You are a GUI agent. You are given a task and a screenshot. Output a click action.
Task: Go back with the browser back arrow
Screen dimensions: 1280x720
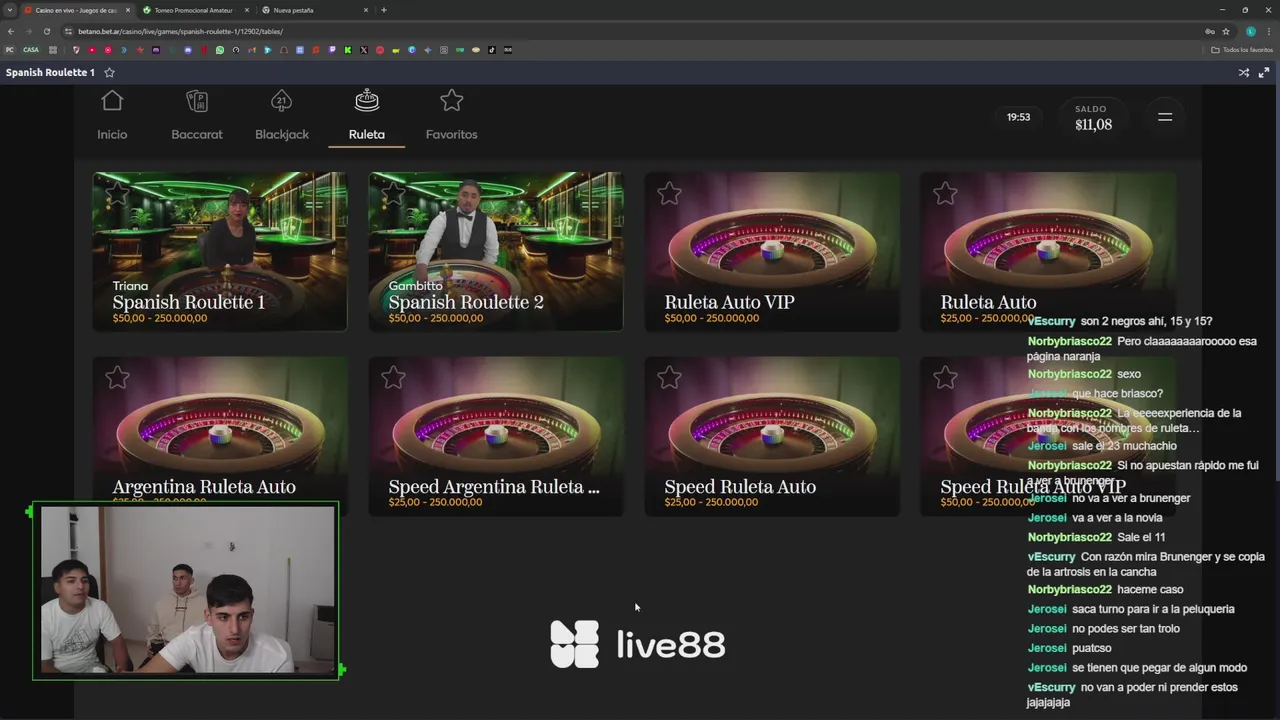tap(10, 31)
